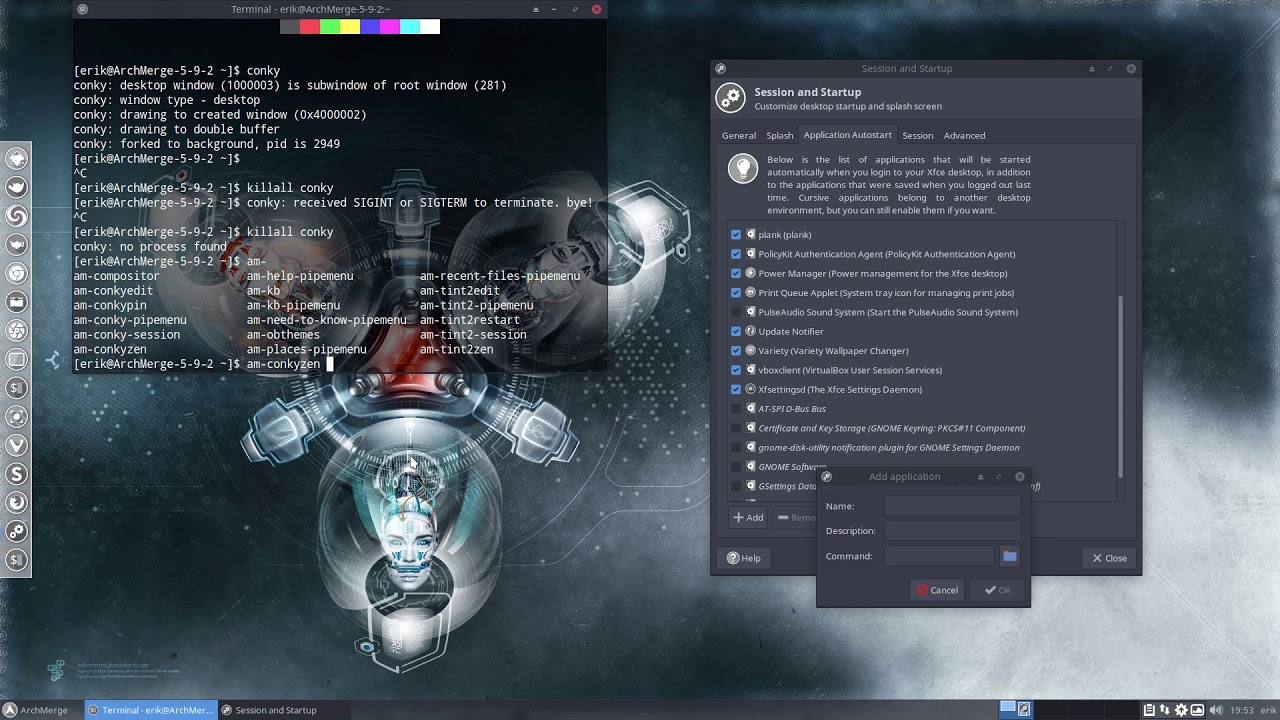This screenshot has height=720, width=1280.
Task: Switch to the Splash tab
Action: click(779, 136)
